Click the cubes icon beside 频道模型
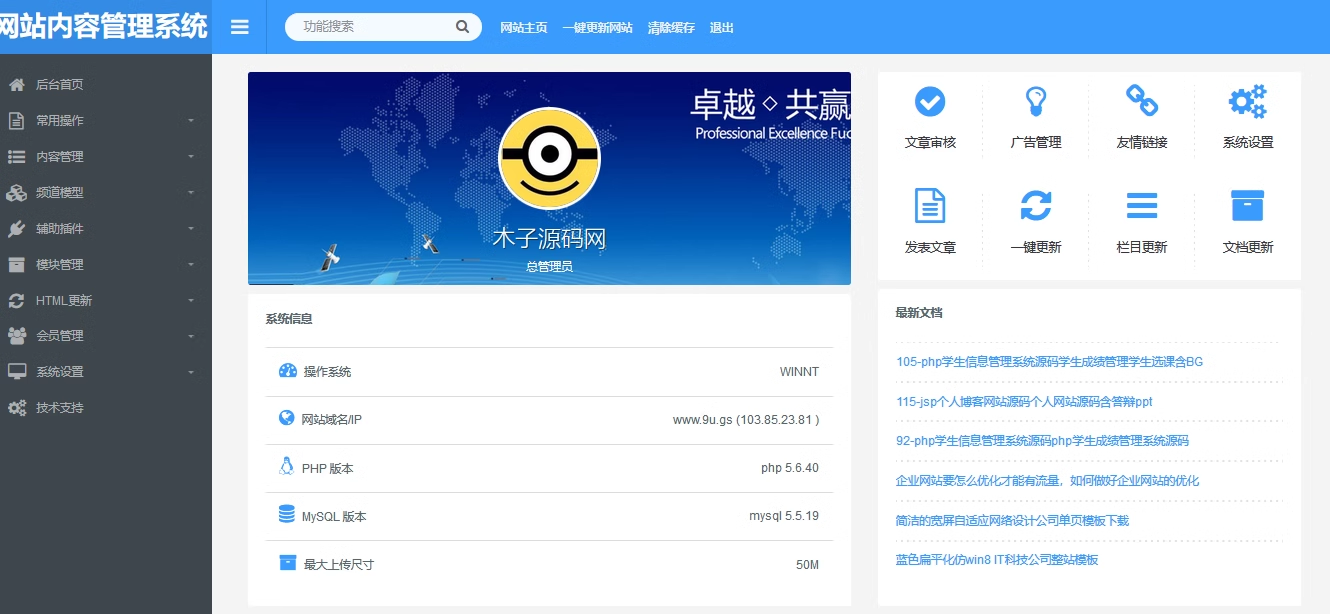 (x=16, y=193)
